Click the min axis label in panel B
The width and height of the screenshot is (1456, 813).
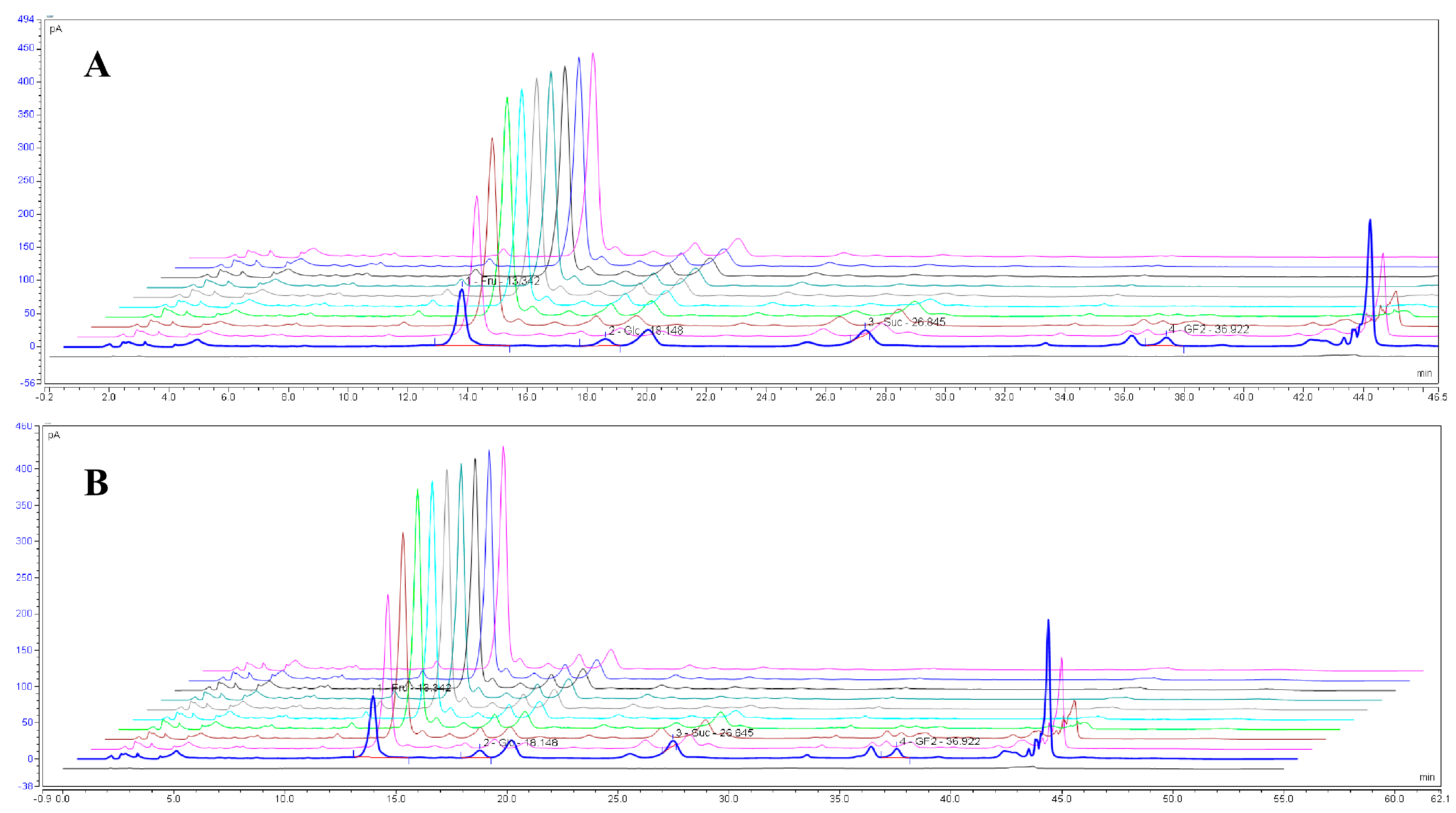point(1426,777)
